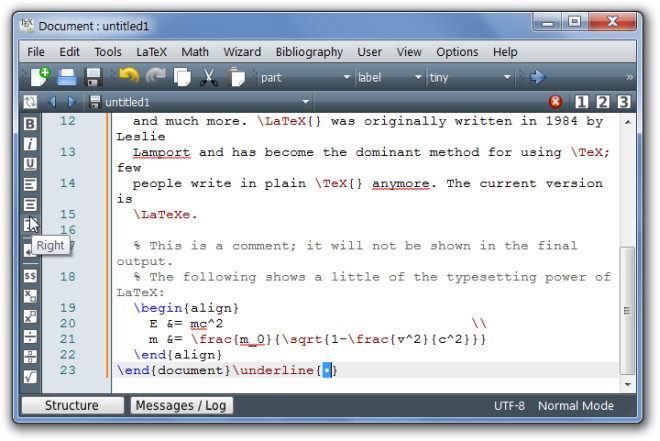Screen dimensions: 660x441
Task: Click the \begin{align} line in editor
Action: click(x=186, y=308)
